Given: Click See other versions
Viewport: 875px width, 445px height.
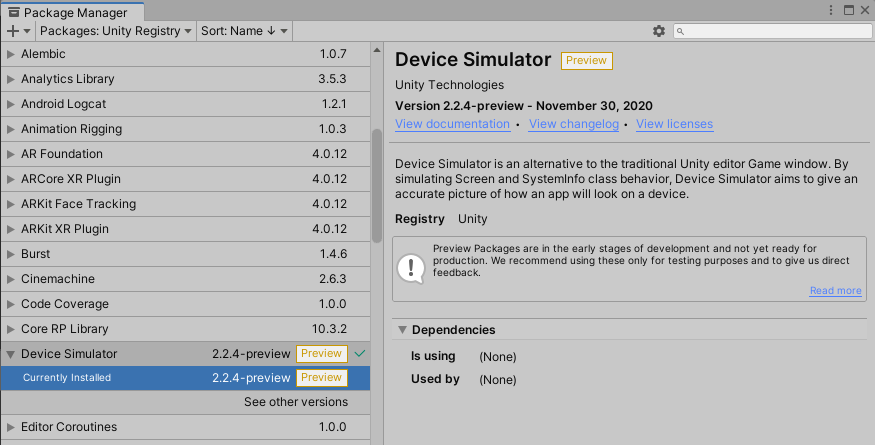Looking at the screenshot, I should (x=296, y=402).
